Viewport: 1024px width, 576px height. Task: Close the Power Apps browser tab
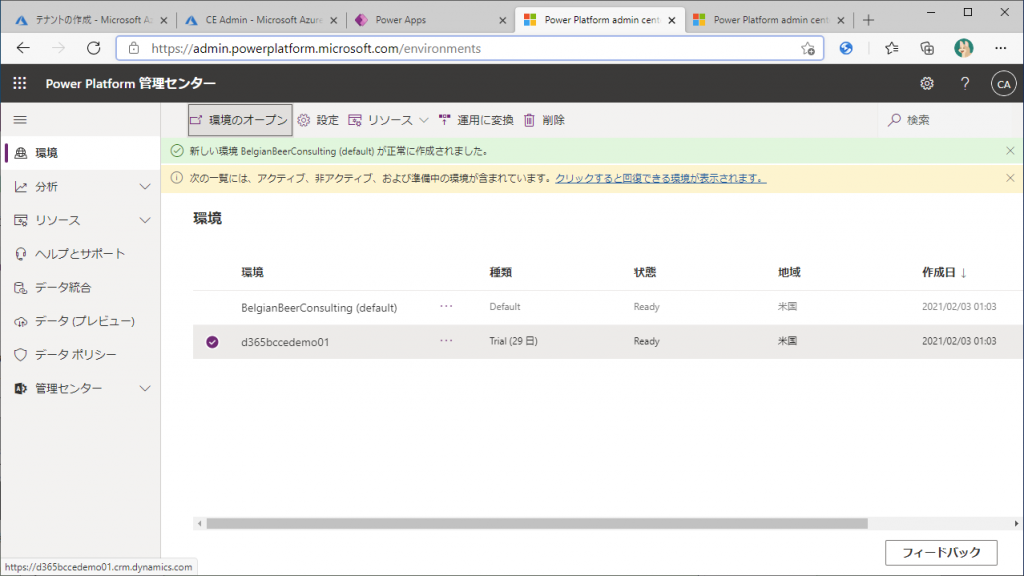pos(502,20)
